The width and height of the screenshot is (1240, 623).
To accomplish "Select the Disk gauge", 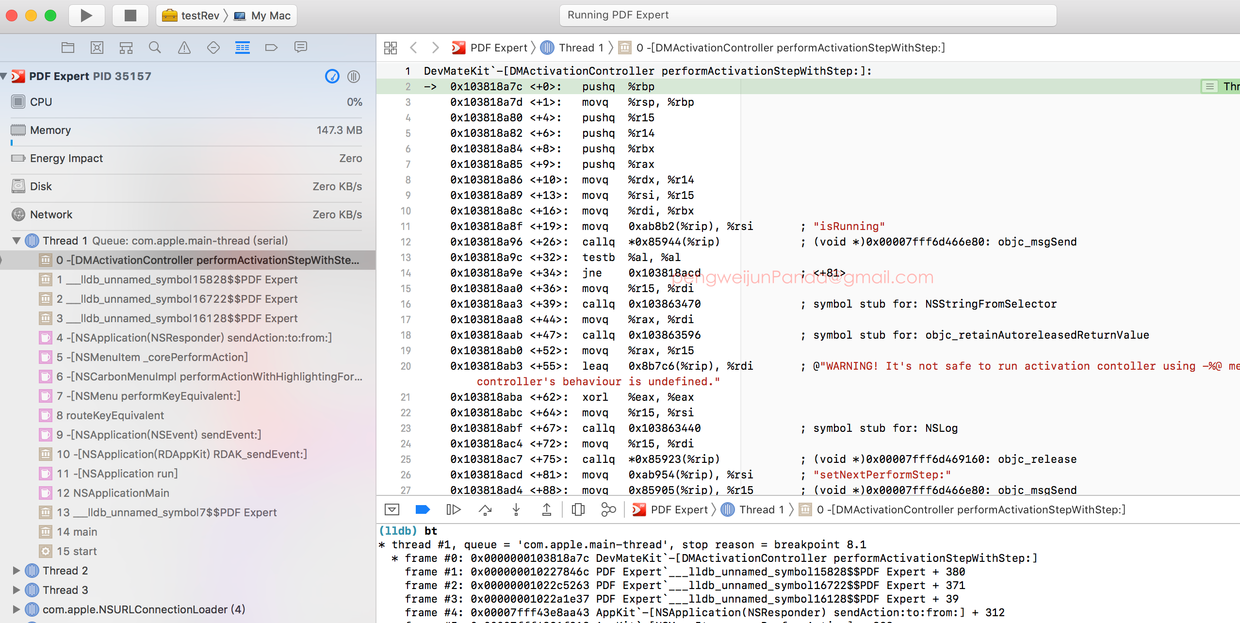I will click(187, 186).
